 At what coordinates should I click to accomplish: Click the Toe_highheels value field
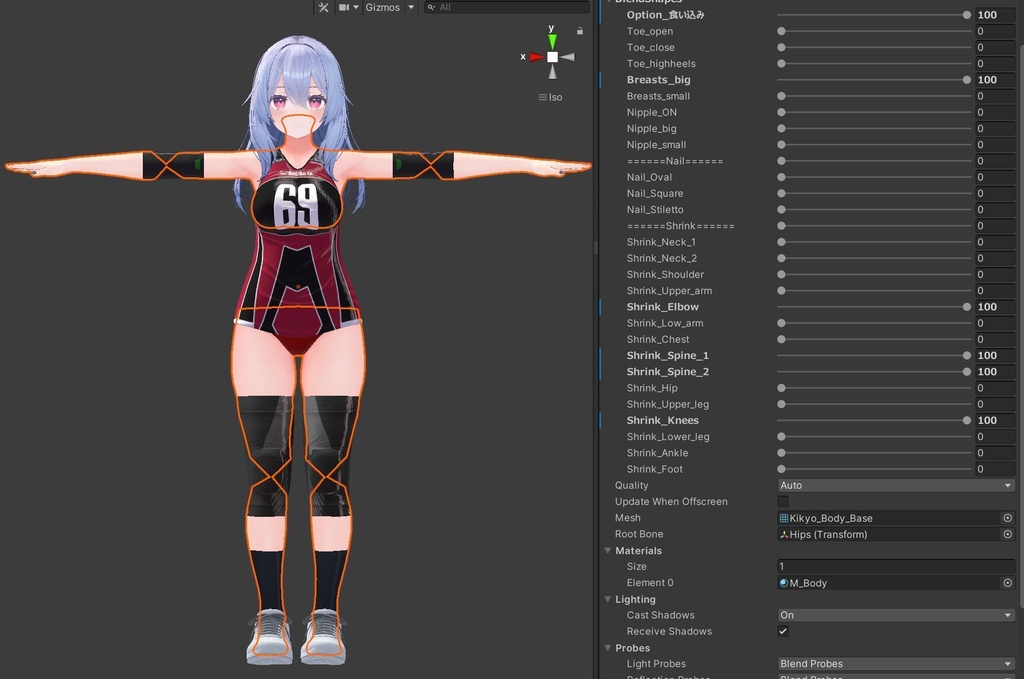(x=995, y=63)
